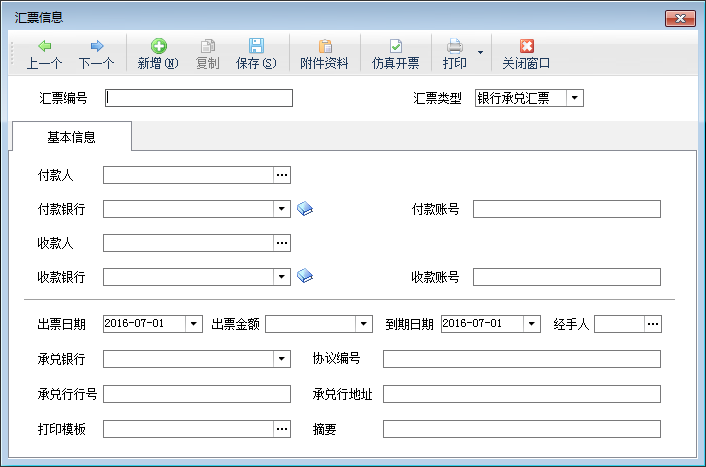The height and width of the screenshot is (467, 706).
Task: Click the 汇票编号 input field
Action: [199, 98]
